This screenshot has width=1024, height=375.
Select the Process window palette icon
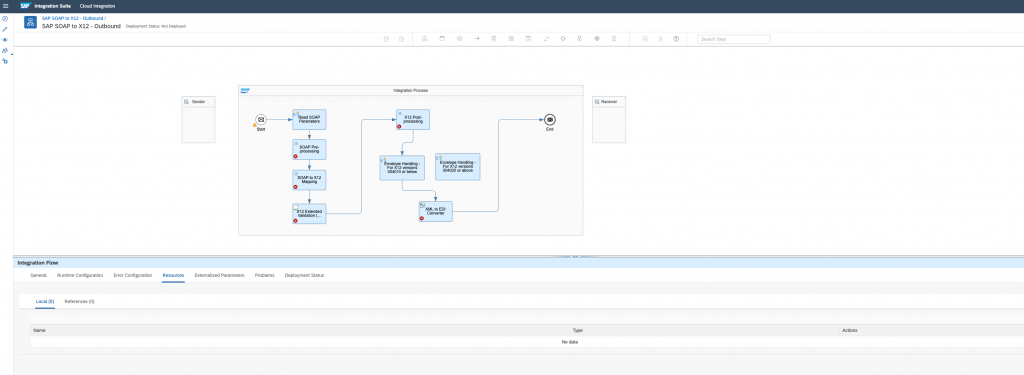(442, 39)
